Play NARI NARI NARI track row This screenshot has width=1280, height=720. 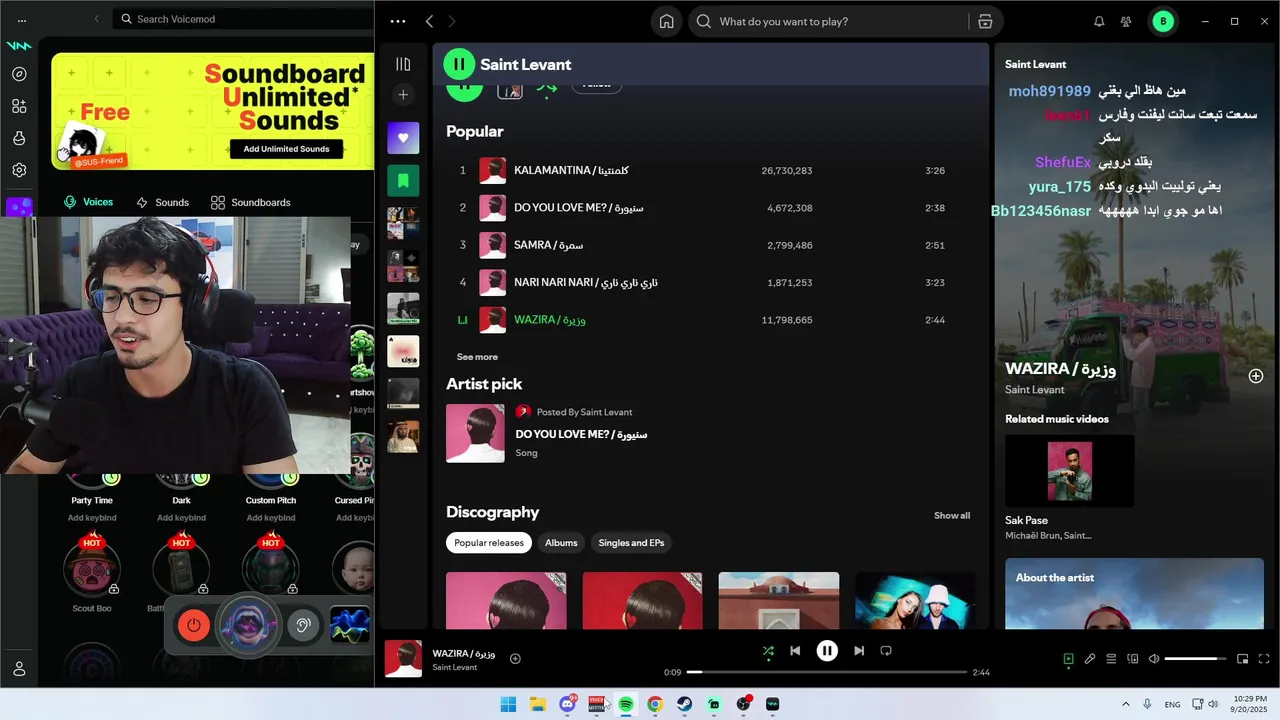710,283
